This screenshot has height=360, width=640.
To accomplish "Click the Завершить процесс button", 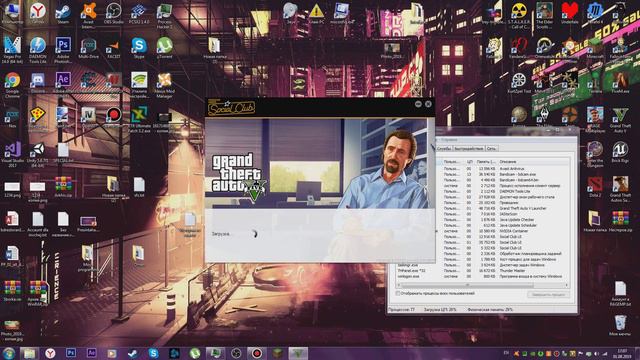I will tap(549, 294).
